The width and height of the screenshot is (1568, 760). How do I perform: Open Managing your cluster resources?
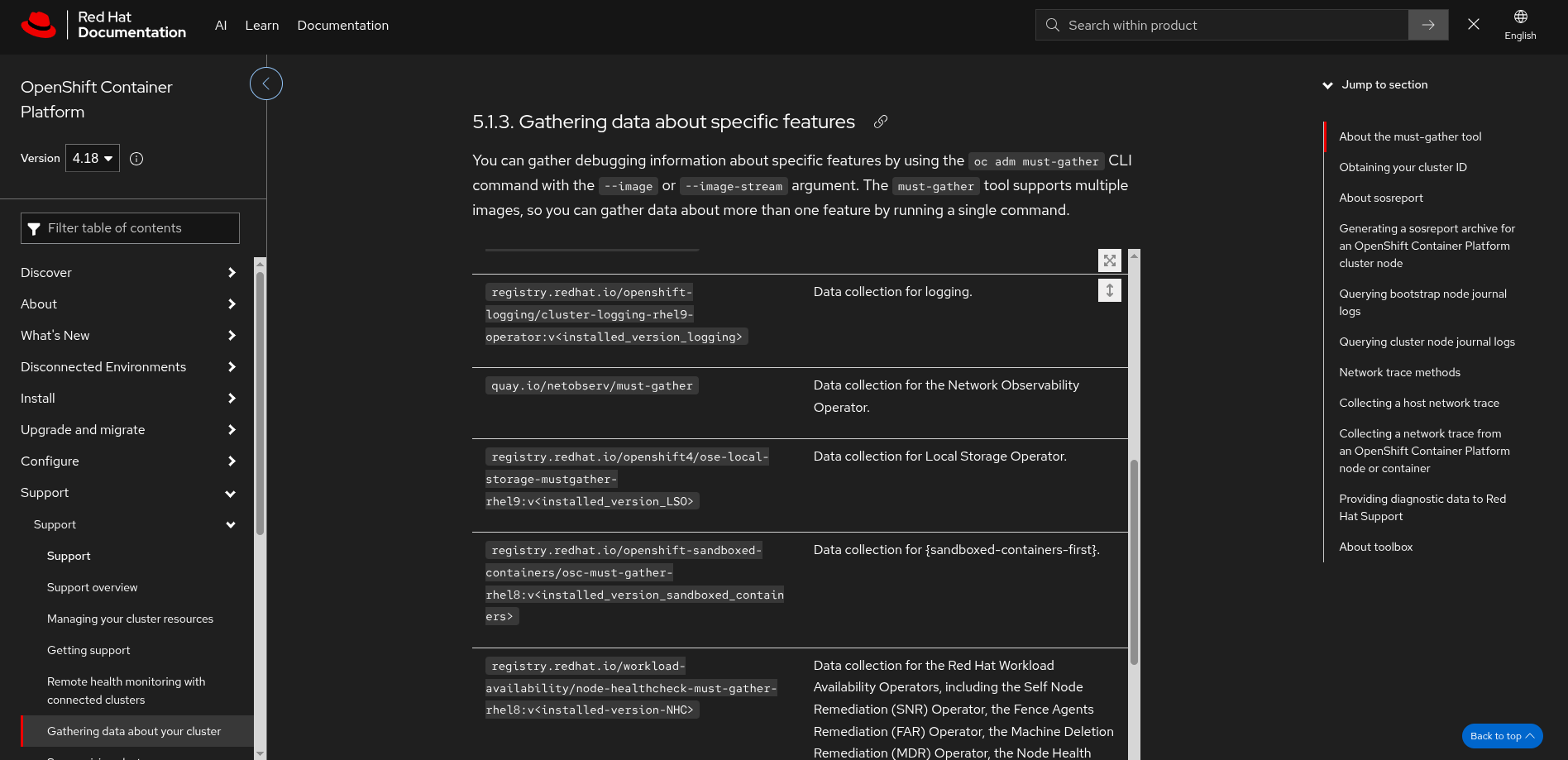tap(130, 619)
